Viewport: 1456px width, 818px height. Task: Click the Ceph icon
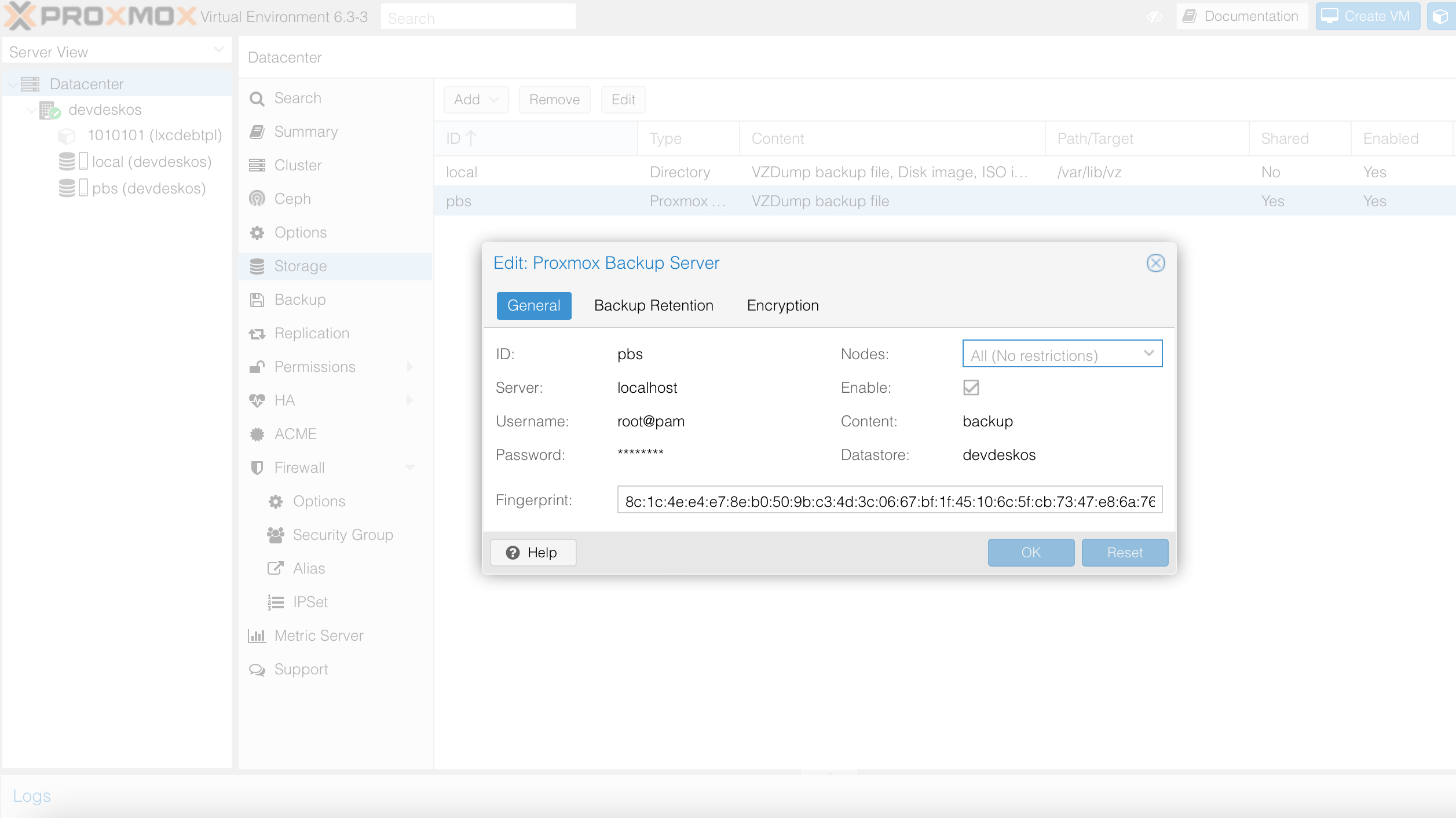click(x=257, y=199)
